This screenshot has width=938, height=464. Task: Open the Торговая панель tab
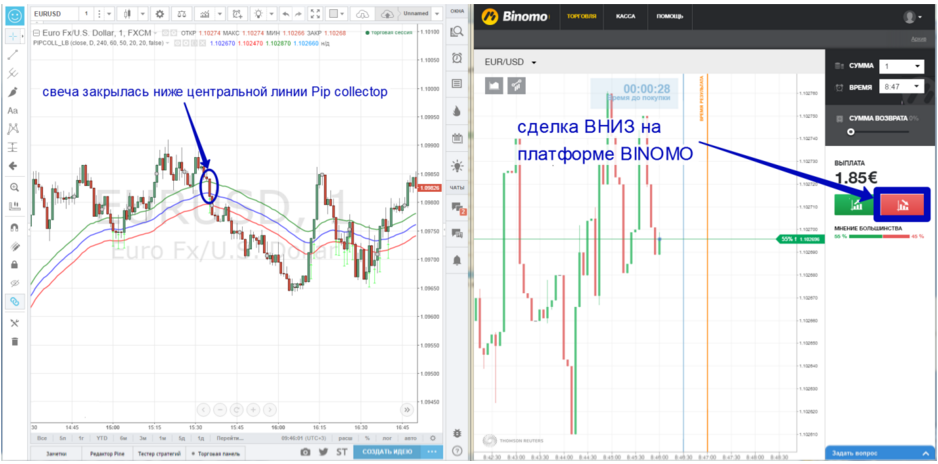point(216,454)
